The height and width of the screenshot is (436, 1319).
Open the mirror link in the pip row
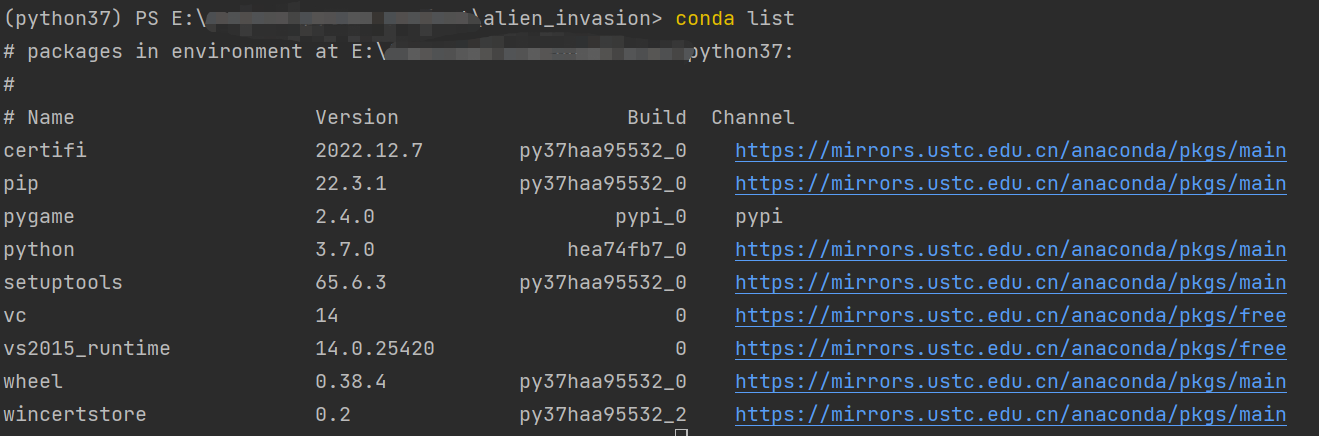pyautogui.click(x=1011, y=184)
